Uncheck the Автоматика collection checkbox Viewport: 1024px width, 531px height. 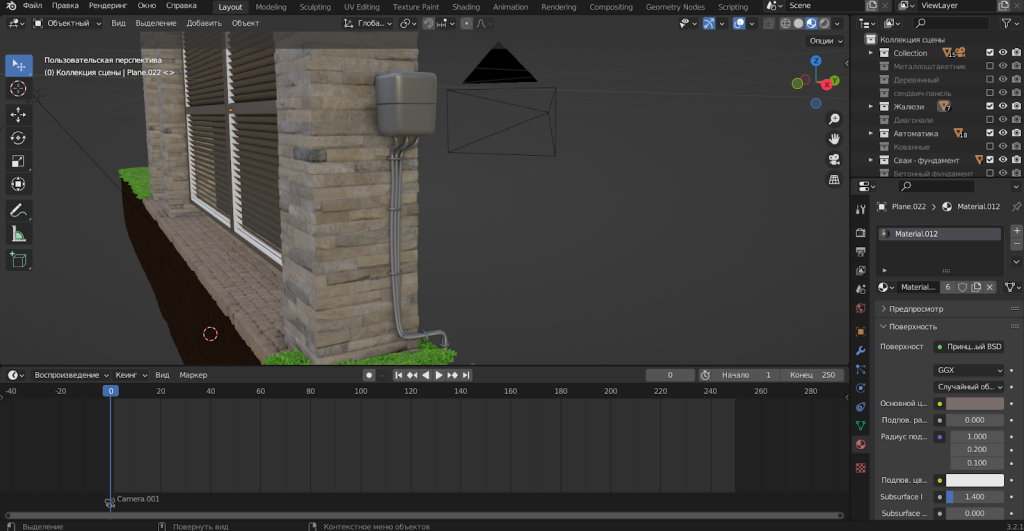tap(990, 133)
